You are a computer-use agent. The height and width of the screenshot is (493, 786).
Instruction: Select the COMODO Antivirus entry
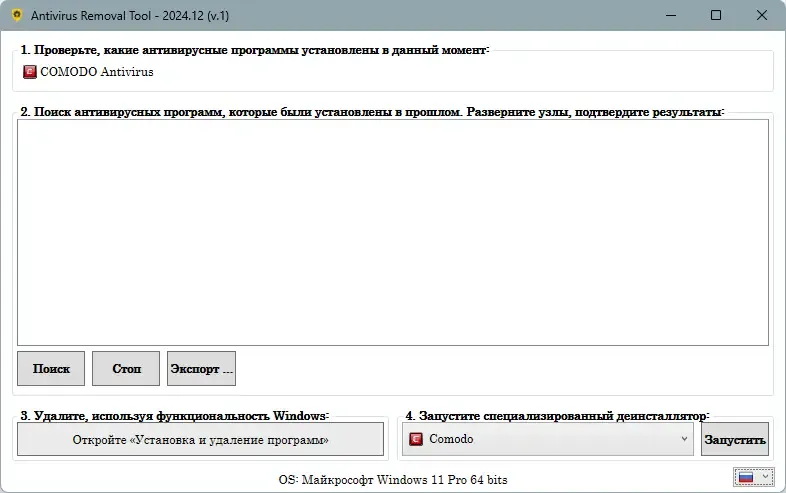(88, 72)
